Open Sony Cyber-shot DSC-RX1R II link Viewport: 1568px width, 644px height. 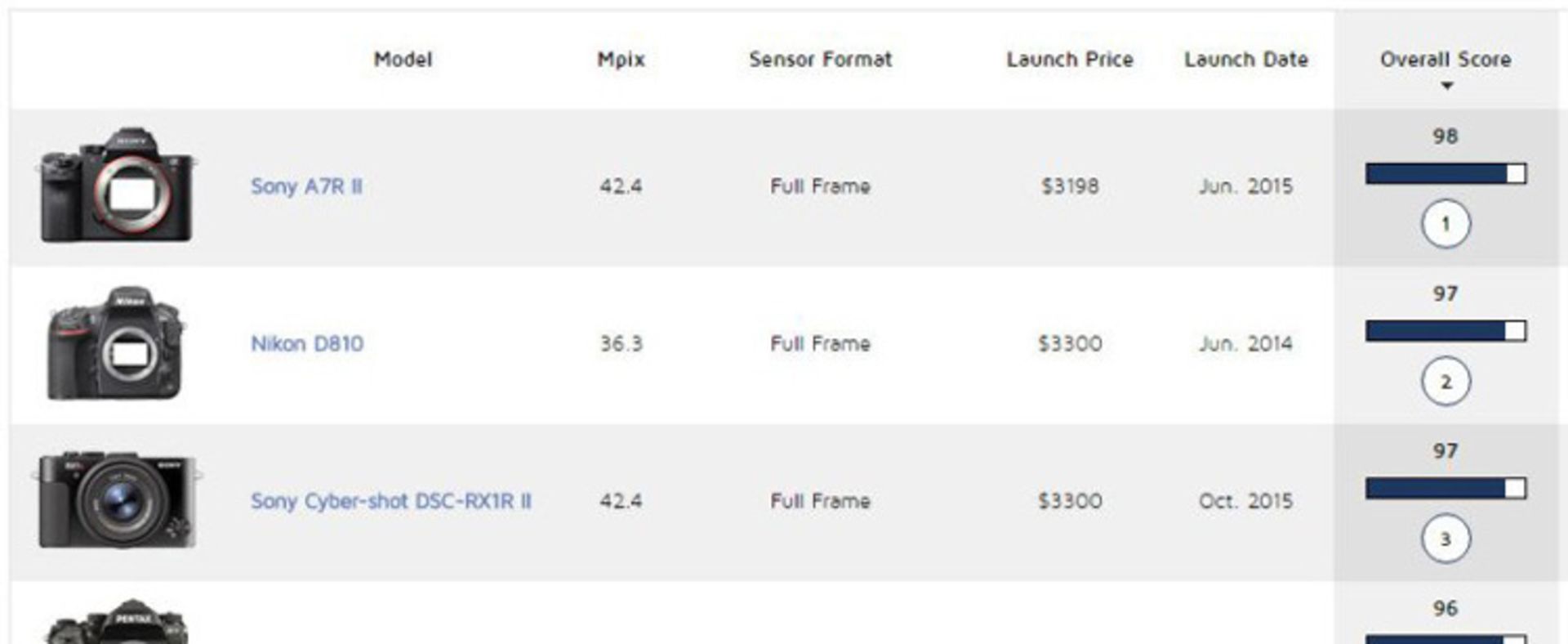(390, 501)
